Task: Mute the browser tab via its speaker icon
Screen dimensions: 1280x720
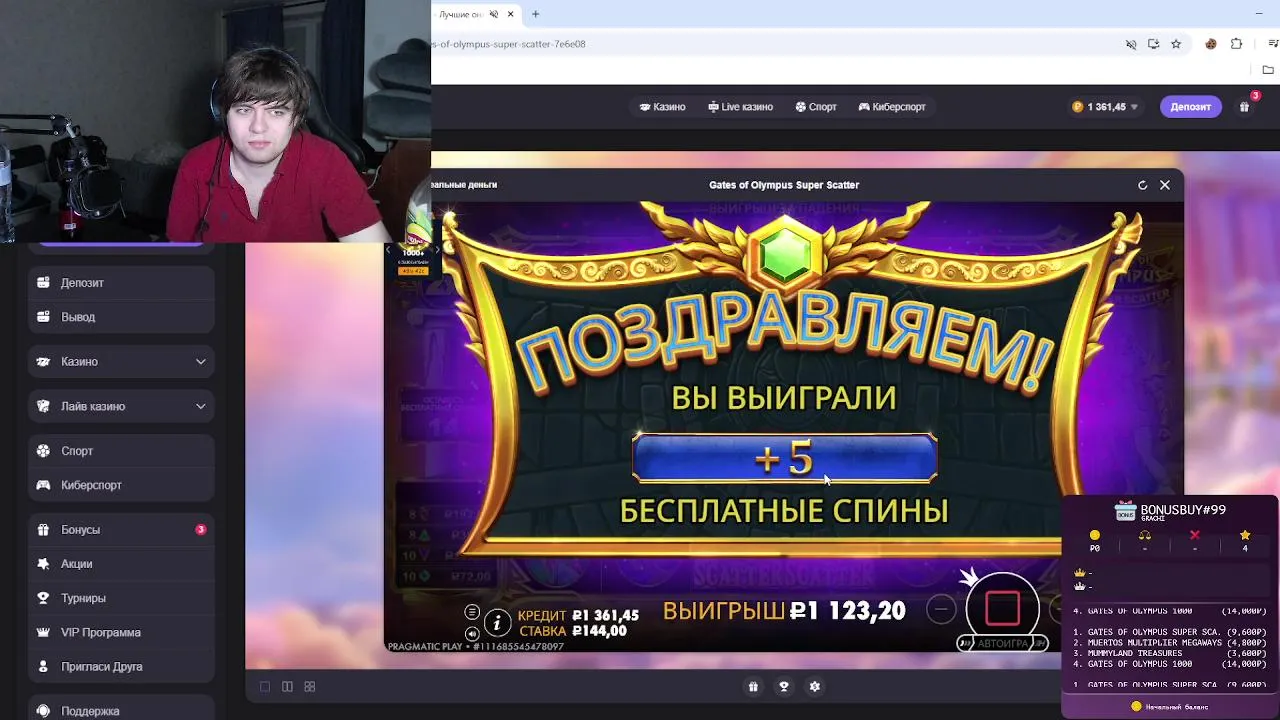Action: 494,14
